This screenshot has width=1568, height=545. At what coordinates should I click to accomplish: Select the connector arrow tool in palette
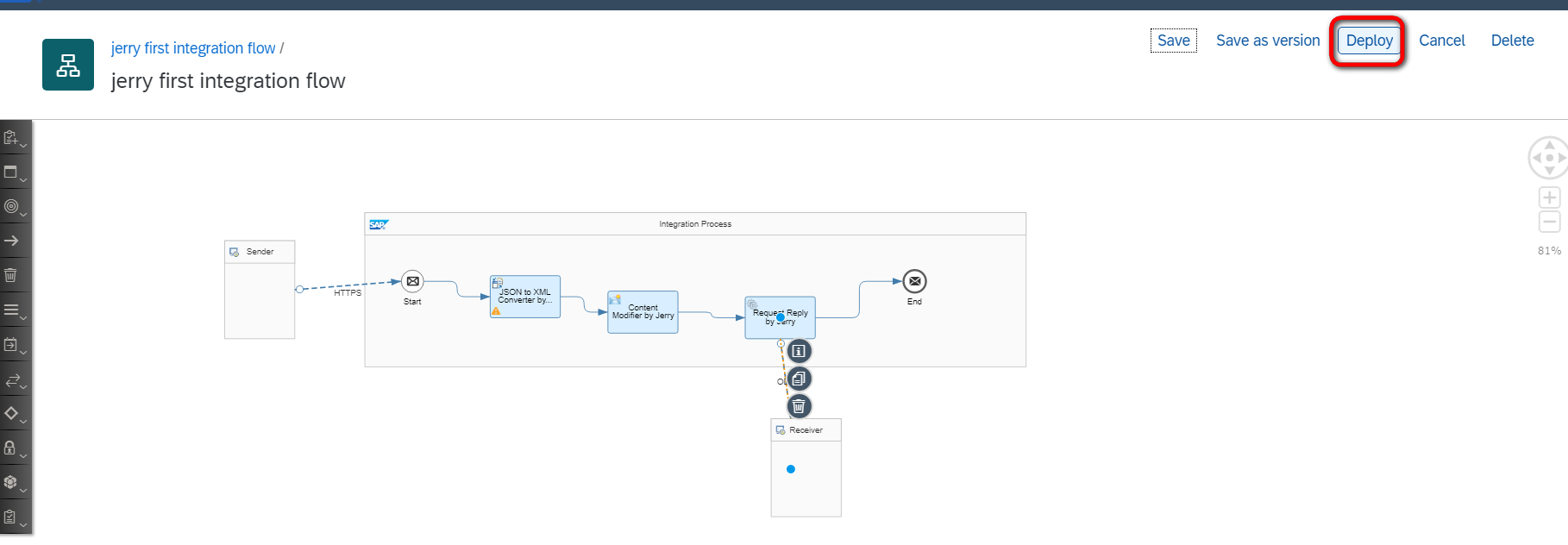click(x=12, y=241)
